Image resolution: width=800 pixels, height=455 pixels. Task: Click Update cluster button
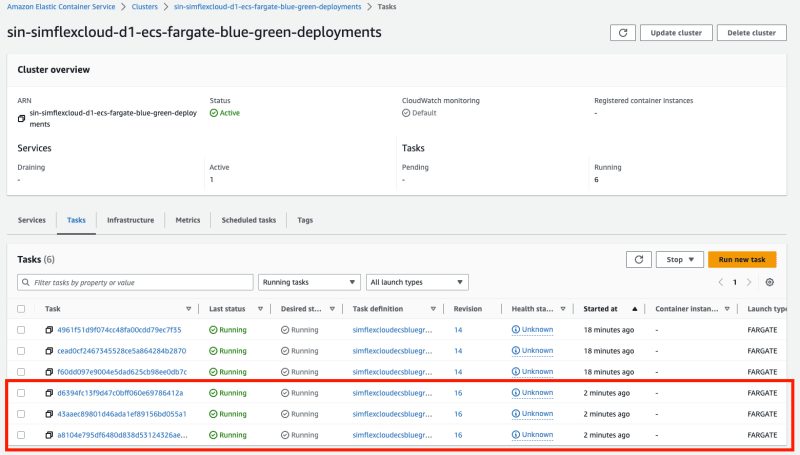tap(676, 33)
